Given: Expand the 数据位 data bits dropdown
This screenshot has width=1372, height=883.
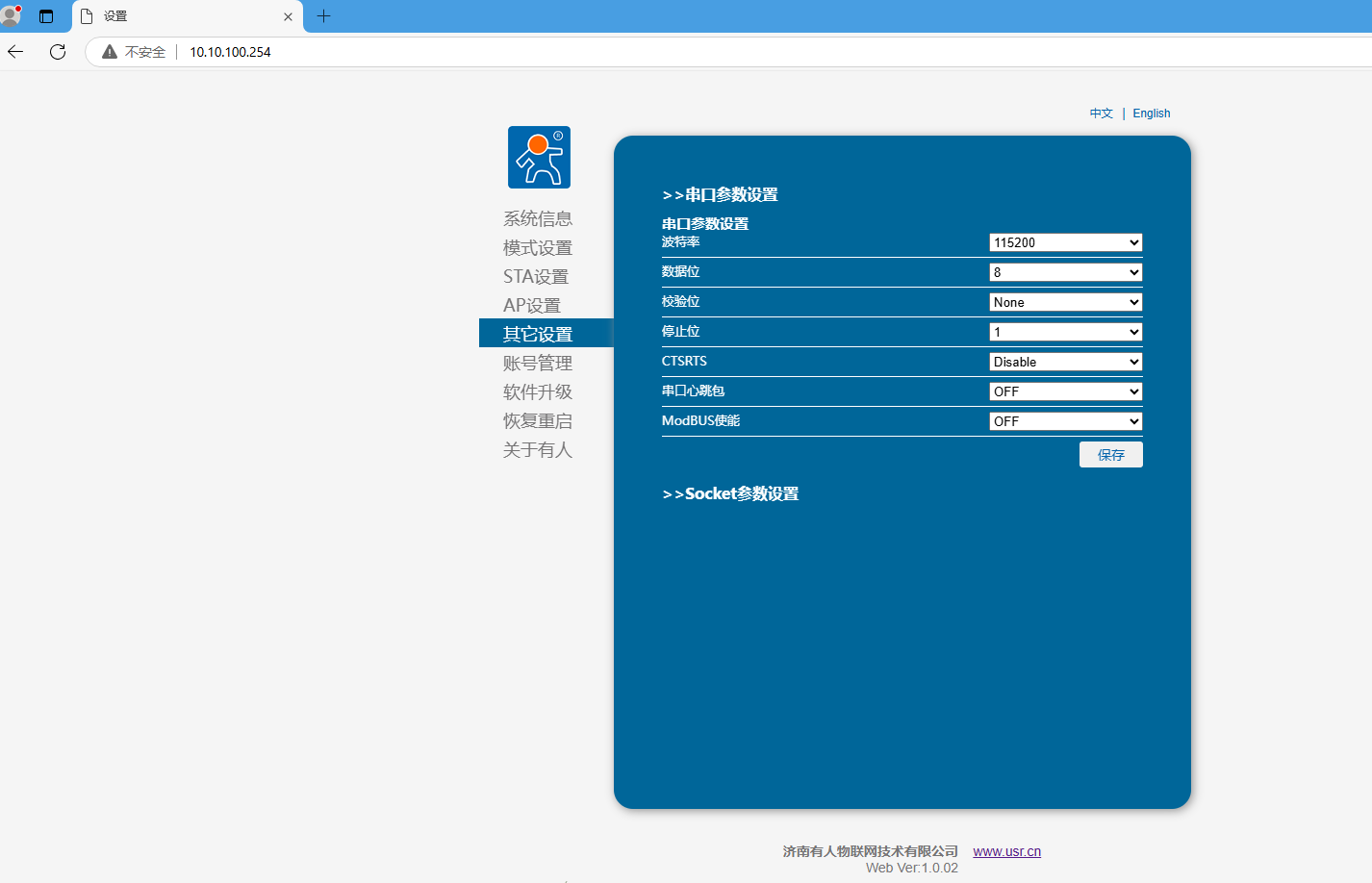Looking at the screenshot, I should [x=1065, y=272].
